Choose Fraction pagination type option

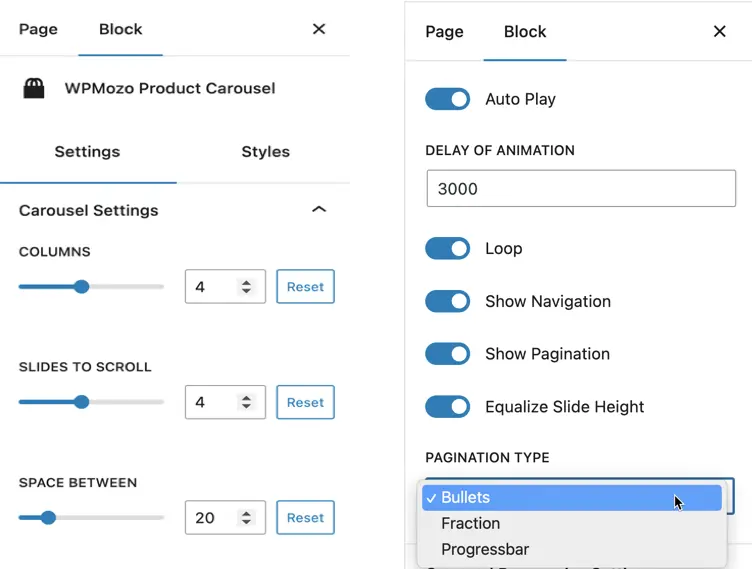470,523
